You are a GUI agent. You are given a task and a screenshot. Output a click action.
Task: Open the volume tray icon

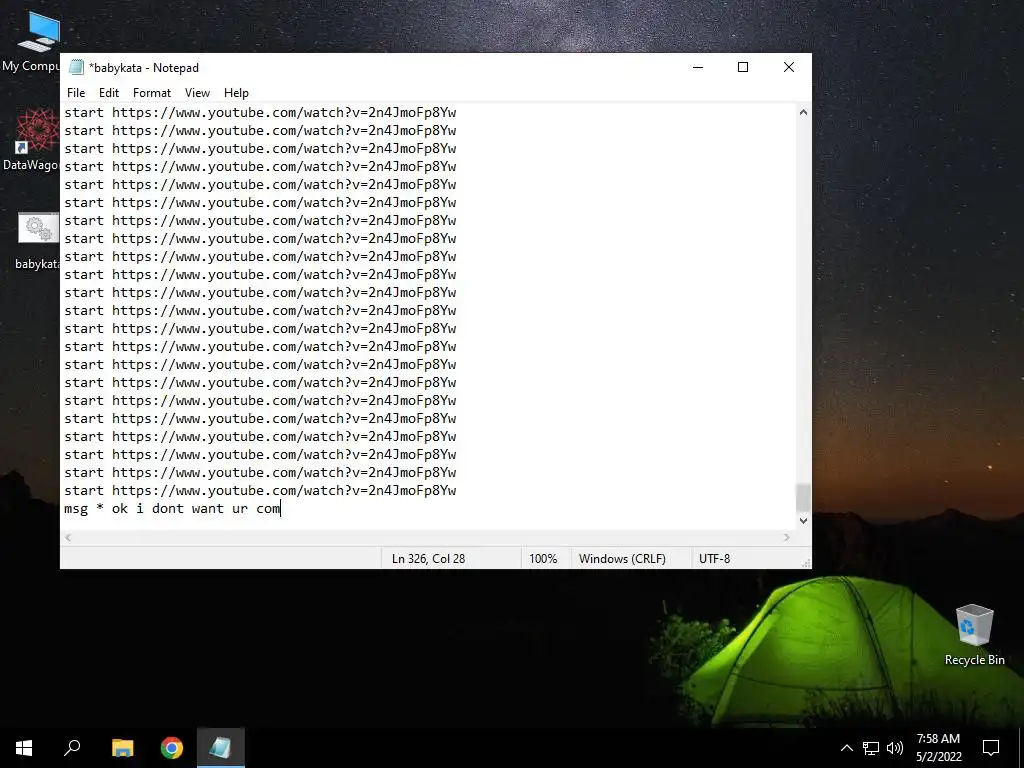(x=895, y=748)
